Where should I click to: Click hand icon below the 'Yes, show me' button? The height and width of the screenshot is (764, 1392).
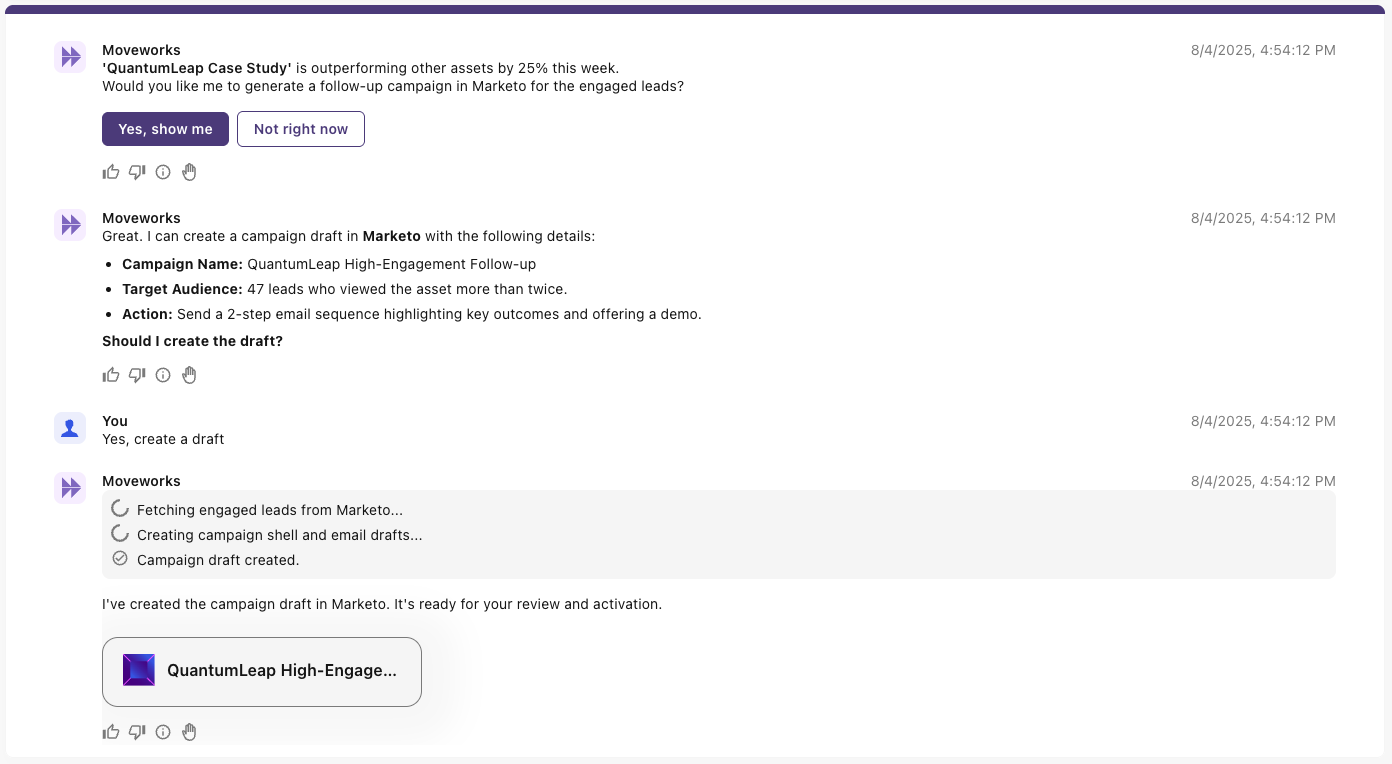[x=189, y=172]
